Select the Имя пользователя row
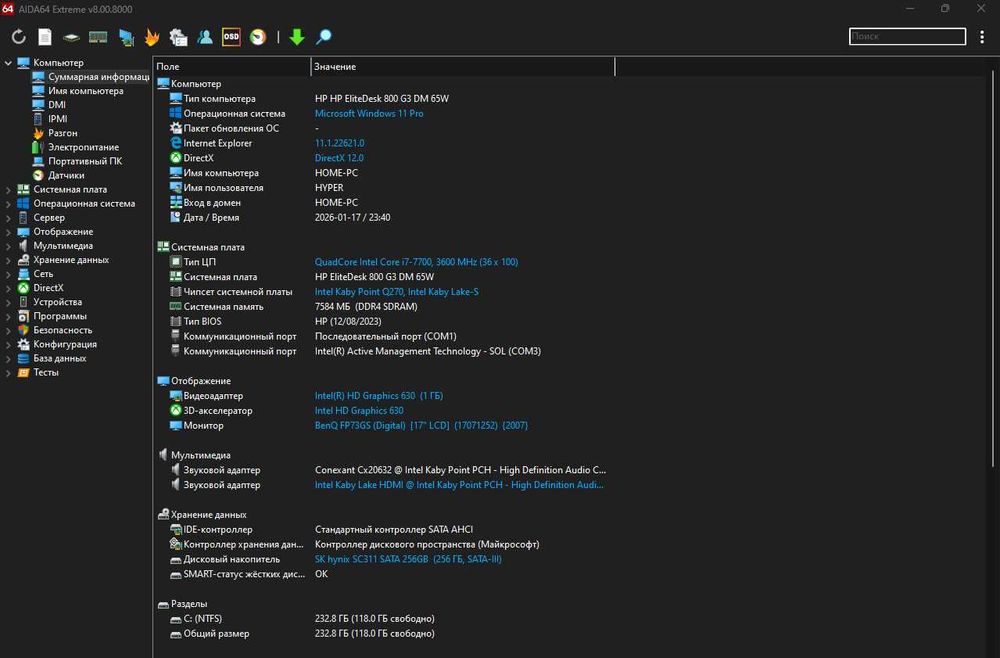The width and height of the screenshot is (1000, 658). click(x=385, y=187)
